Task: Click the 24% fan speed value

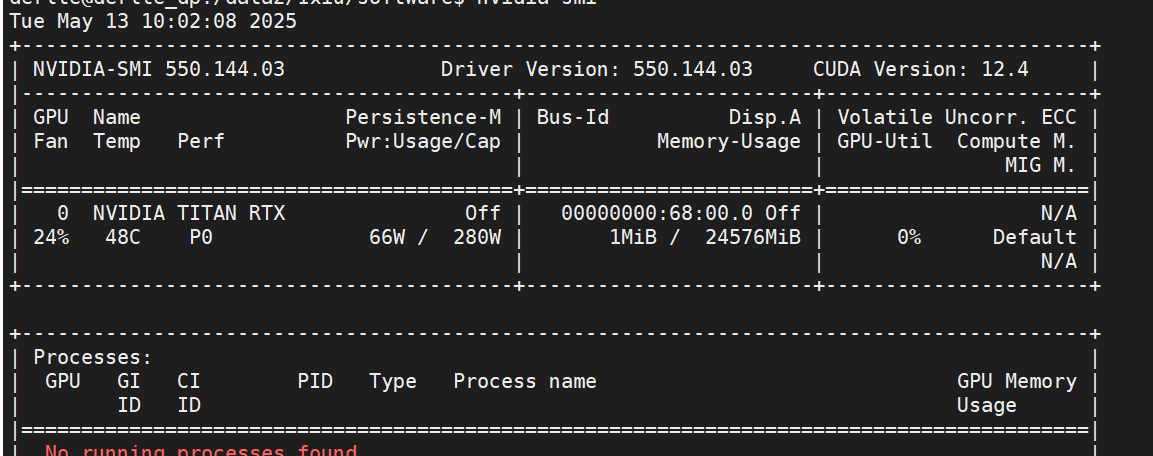Action: 51,238
